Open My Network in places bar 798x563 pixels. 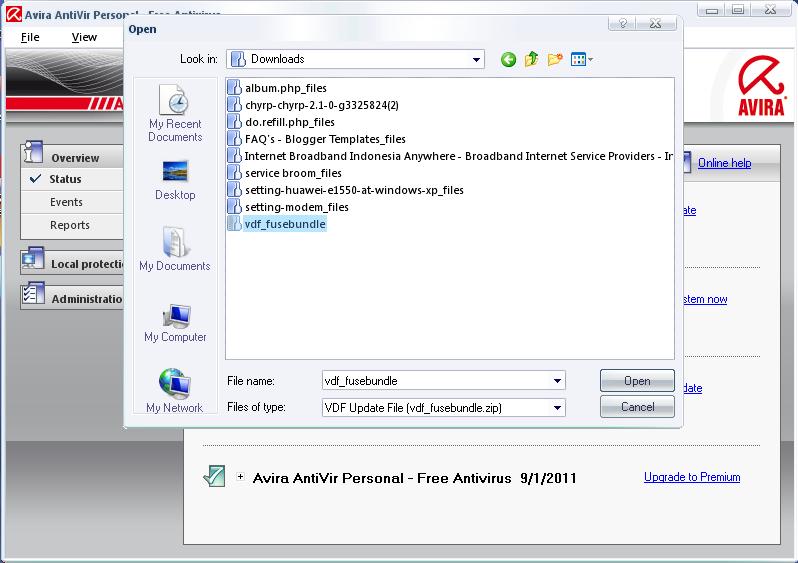(x=175, y=390)
